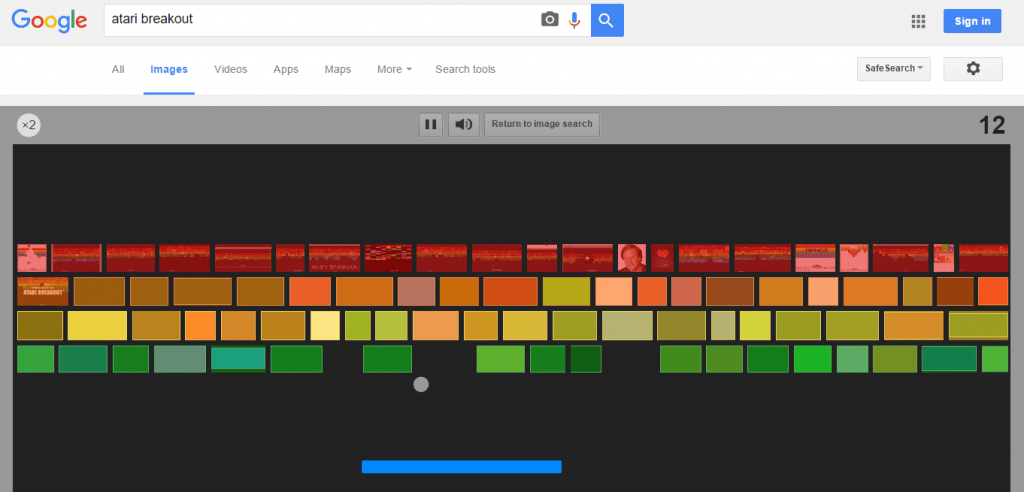
Task: Open the Maps tab
Action: pyautogui.click(x=338, y=69)
